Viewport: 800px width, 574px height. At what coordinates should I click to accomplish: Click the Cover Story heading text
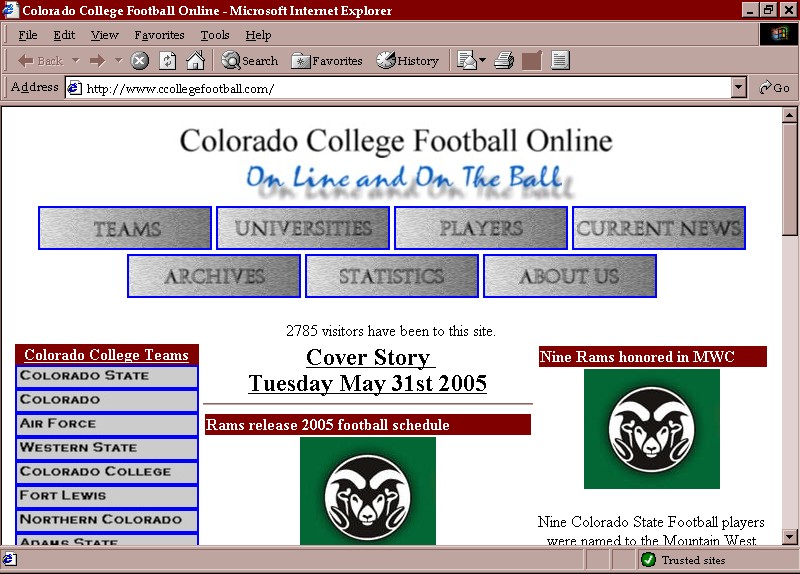[x=368, y=357]
